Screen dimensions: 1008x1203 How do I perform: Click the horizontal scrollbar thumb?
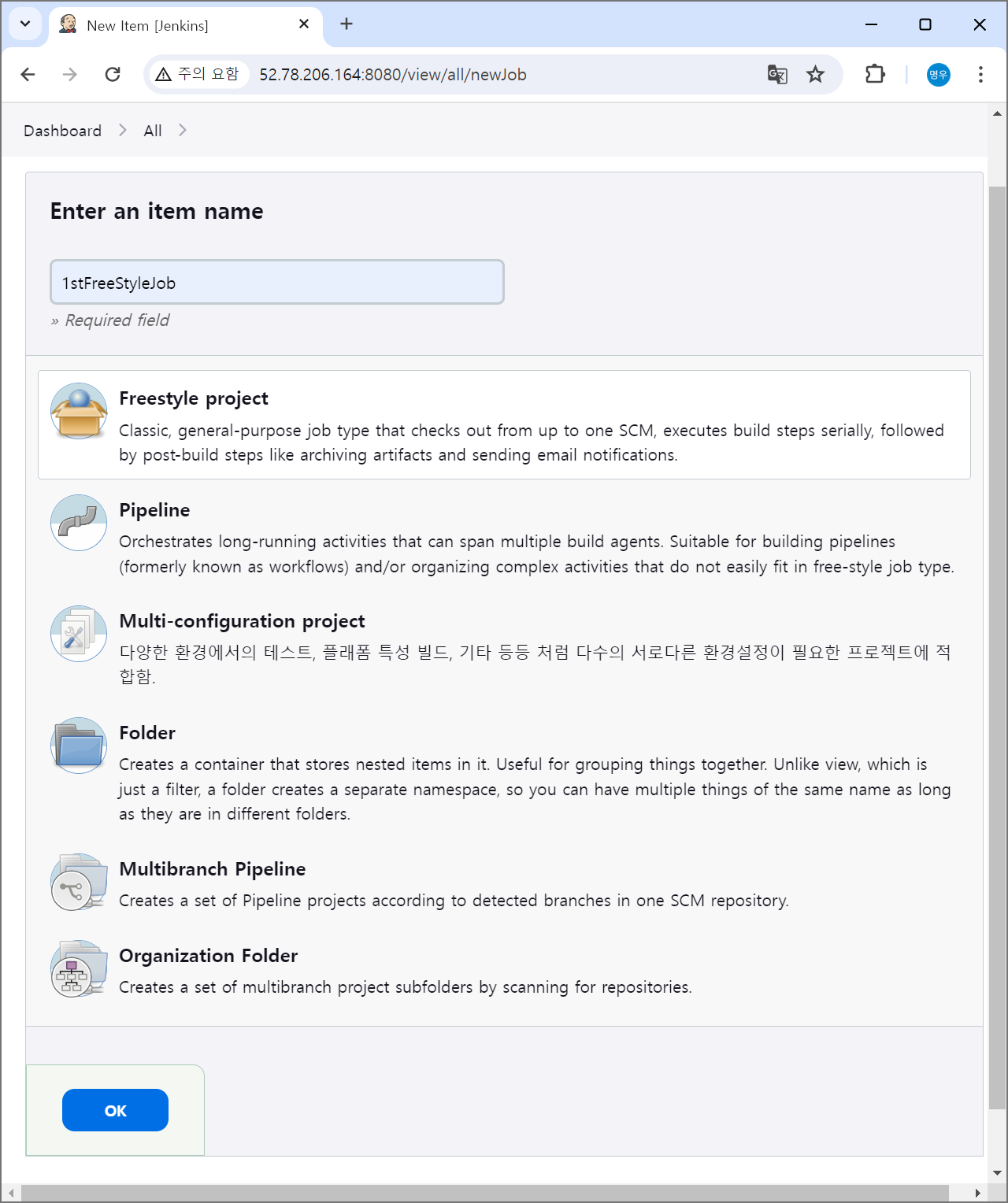coord(484,1193)
